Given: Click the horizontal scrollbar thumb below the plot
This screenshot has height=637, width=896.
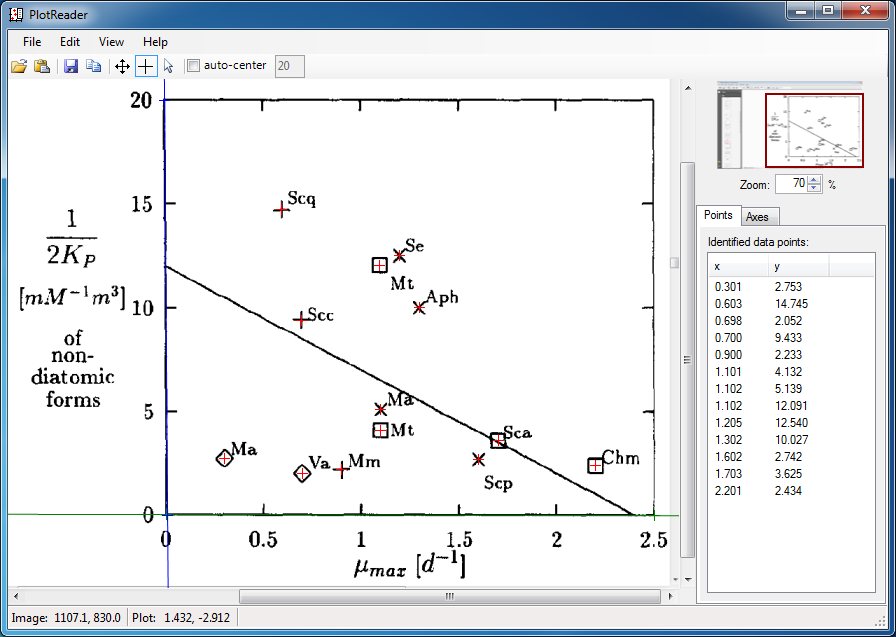Looking at the screenshot, I should (x=449, y=597).
